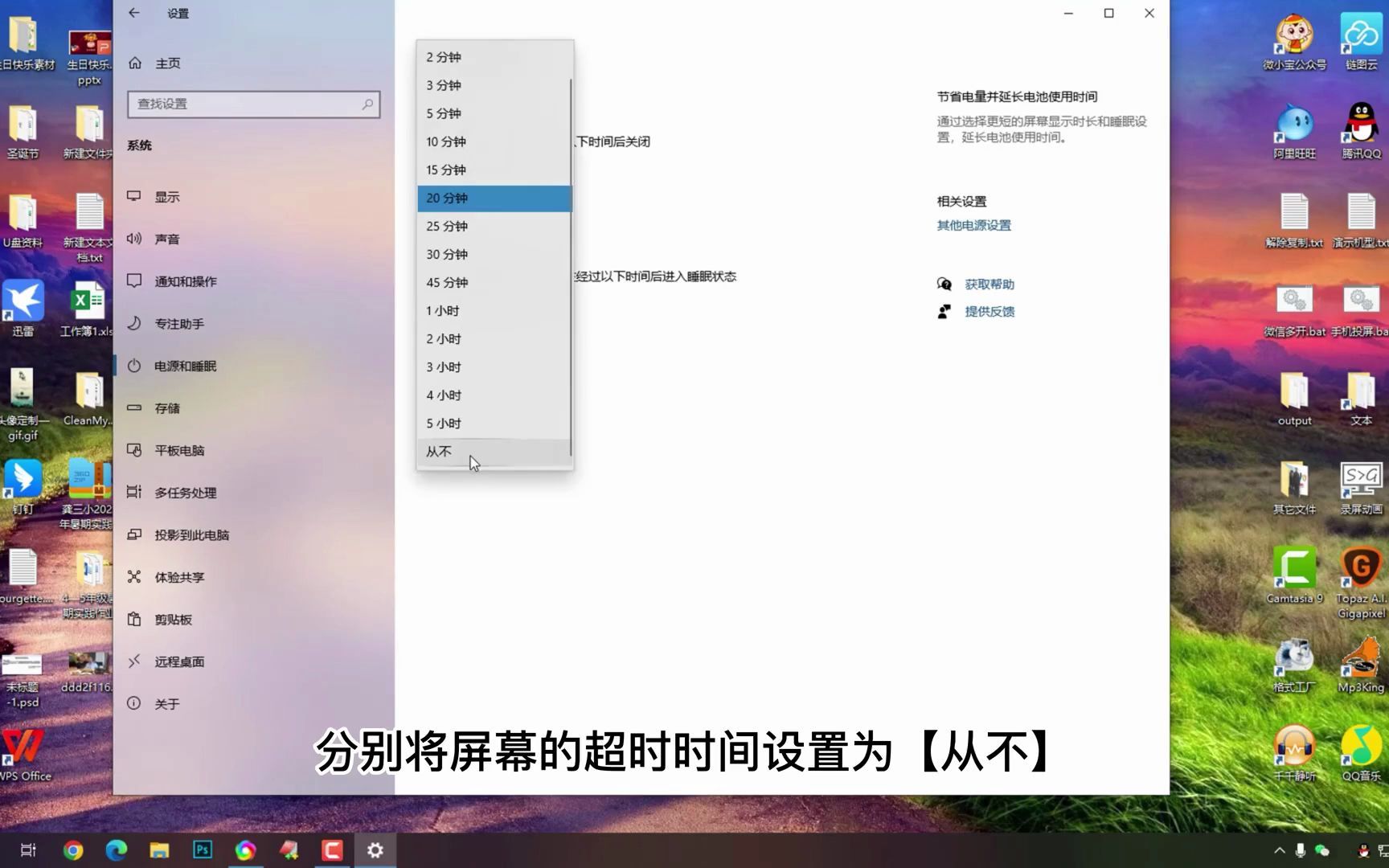
Task: Choose 15 分钟 in the list
Action: pyautogui.click(x=494, y=170)
